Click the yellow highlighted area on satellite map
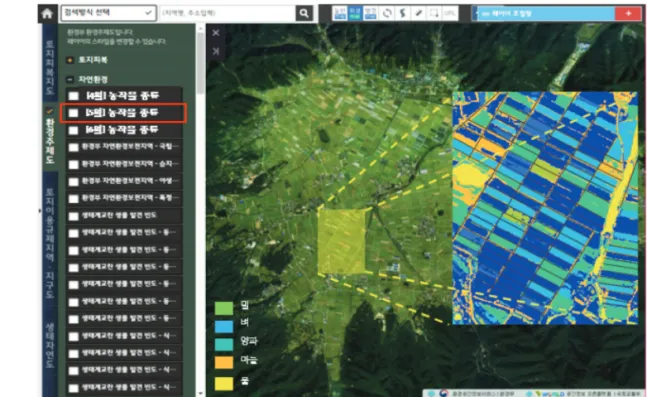This screenshot has width=647, height=397. (342, 241)
